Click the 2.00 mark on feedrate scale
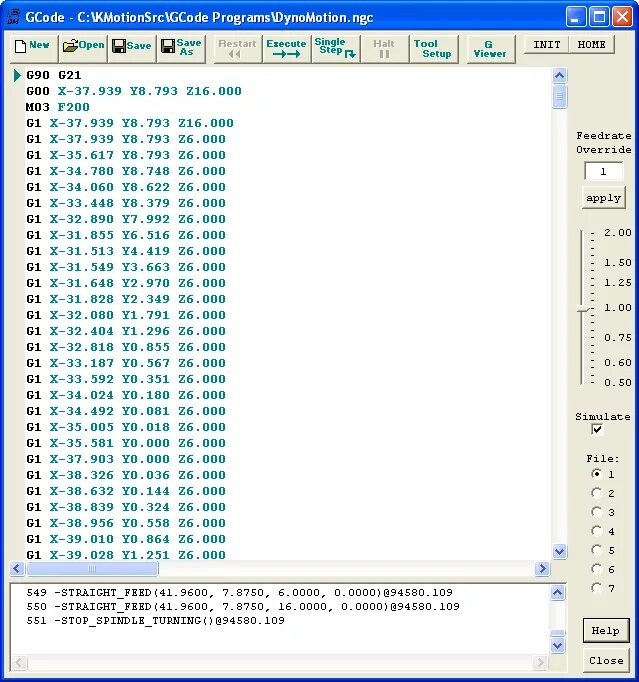The height and width of the screenshot is (682, 639). click(x=618, y=233)
